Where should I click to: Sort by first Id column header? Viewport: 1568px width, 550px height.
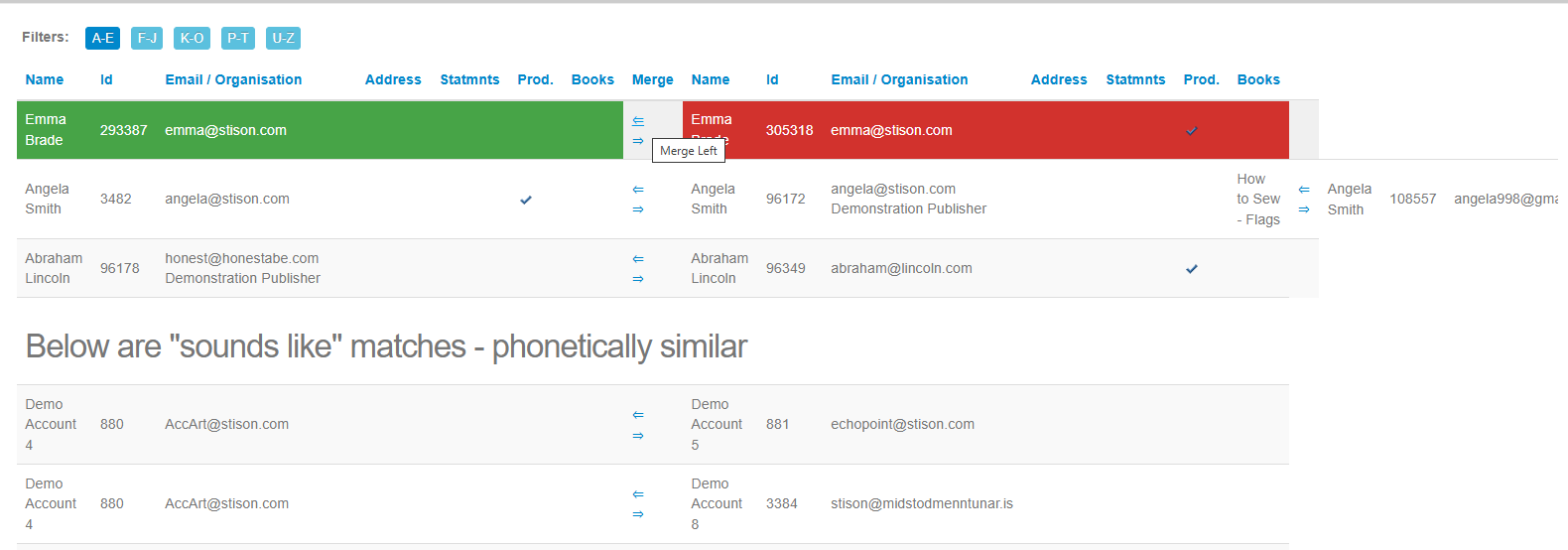point(106,79)
